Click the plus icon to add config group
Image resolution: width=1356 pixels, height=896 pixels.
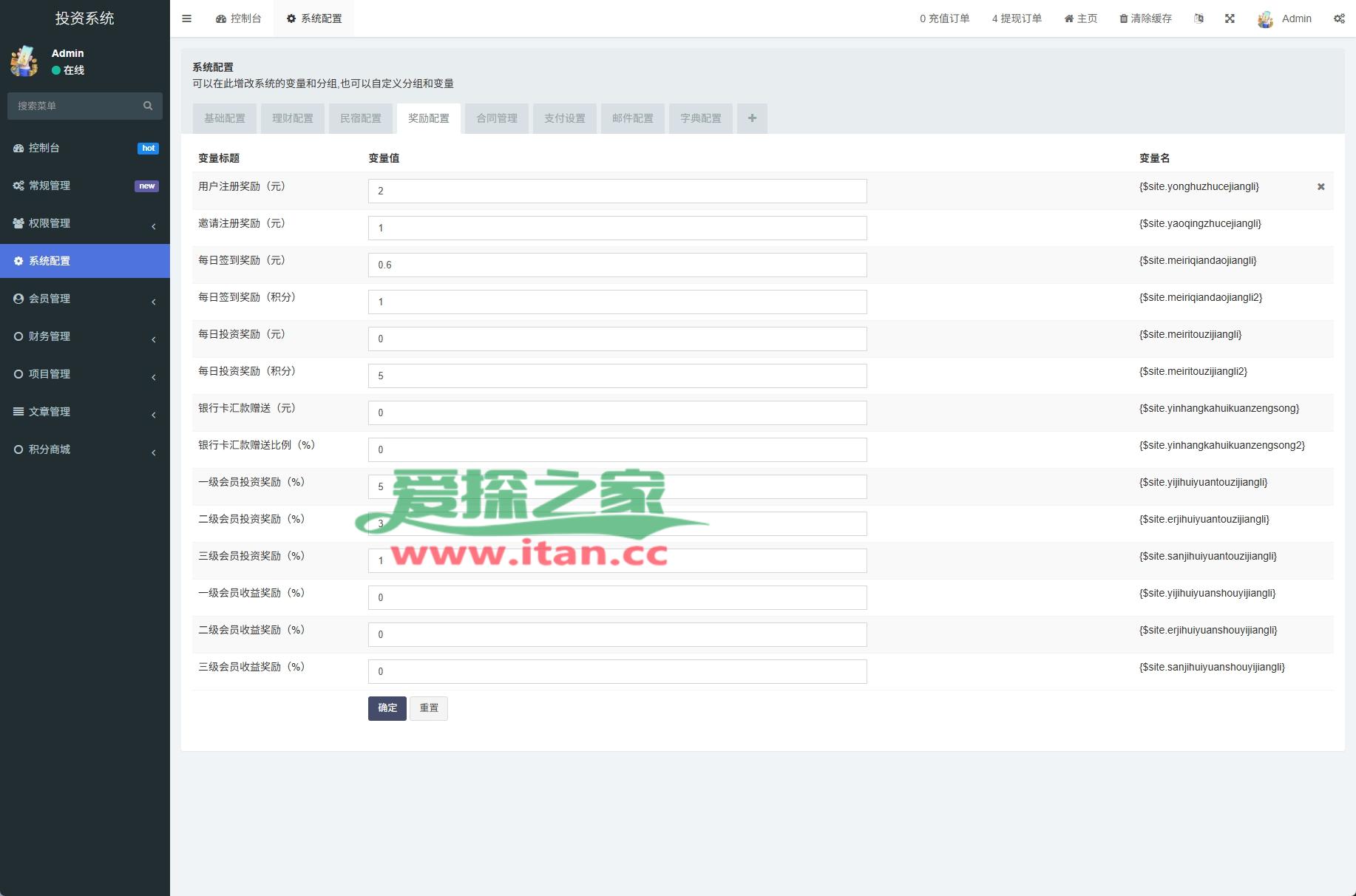752,118
